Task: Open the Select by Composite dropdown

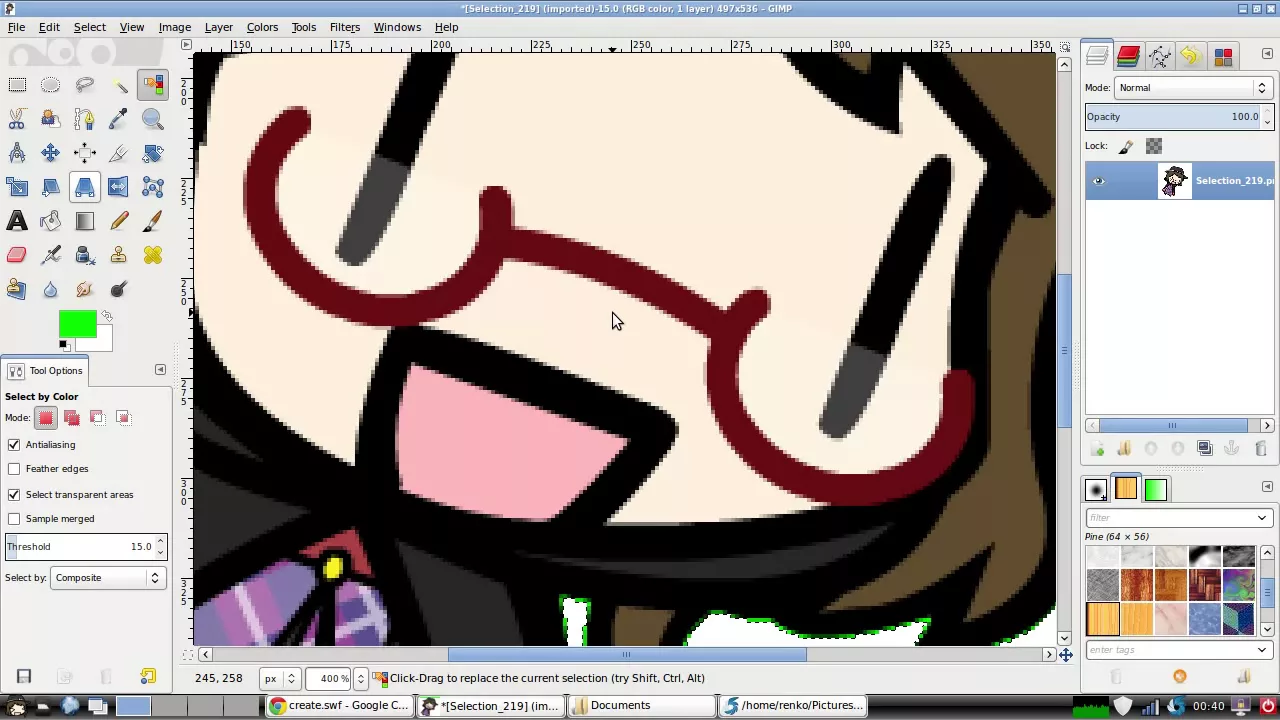Action: pos(107,578)
